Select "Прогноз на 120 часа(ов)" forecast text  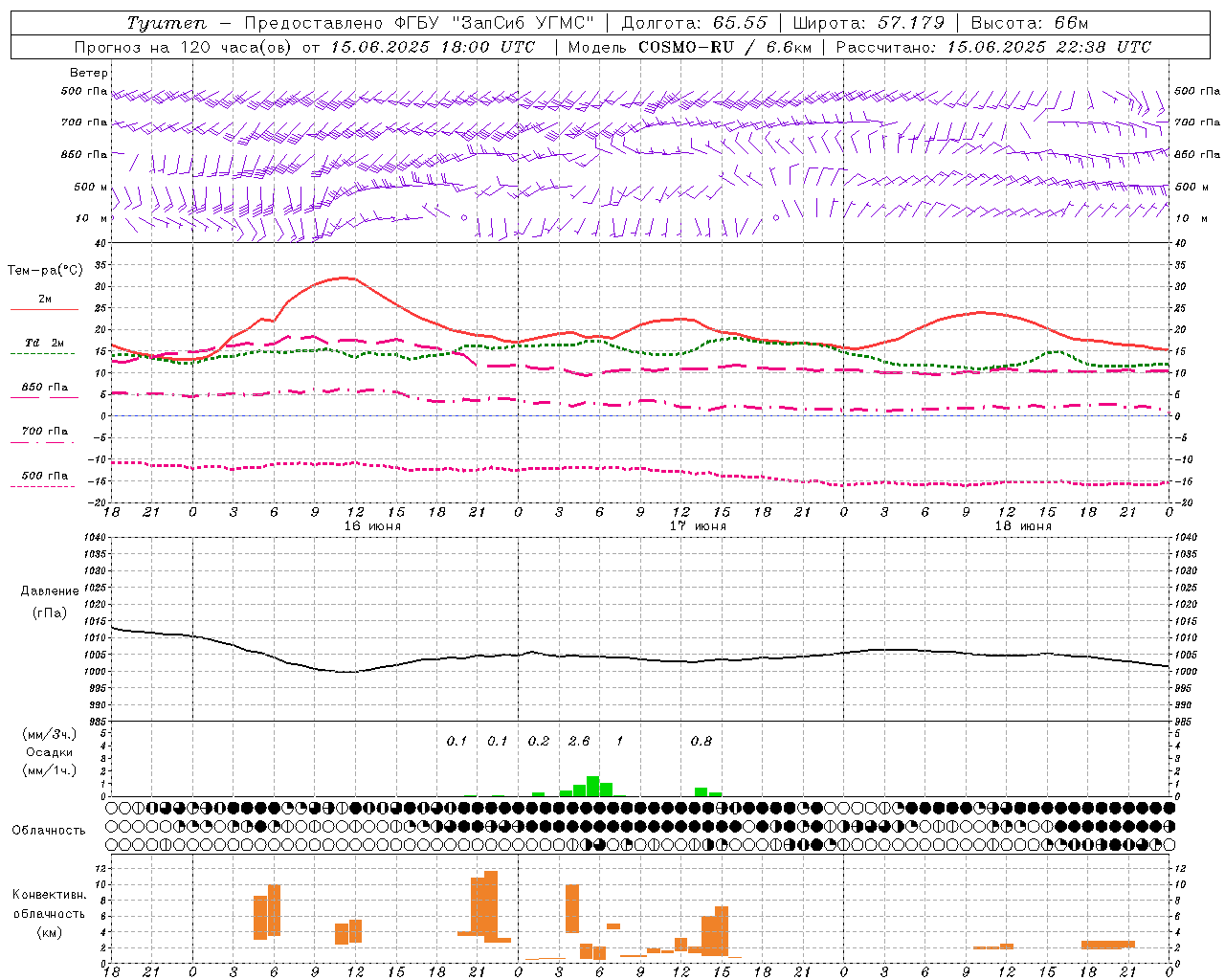coord(185,47)
